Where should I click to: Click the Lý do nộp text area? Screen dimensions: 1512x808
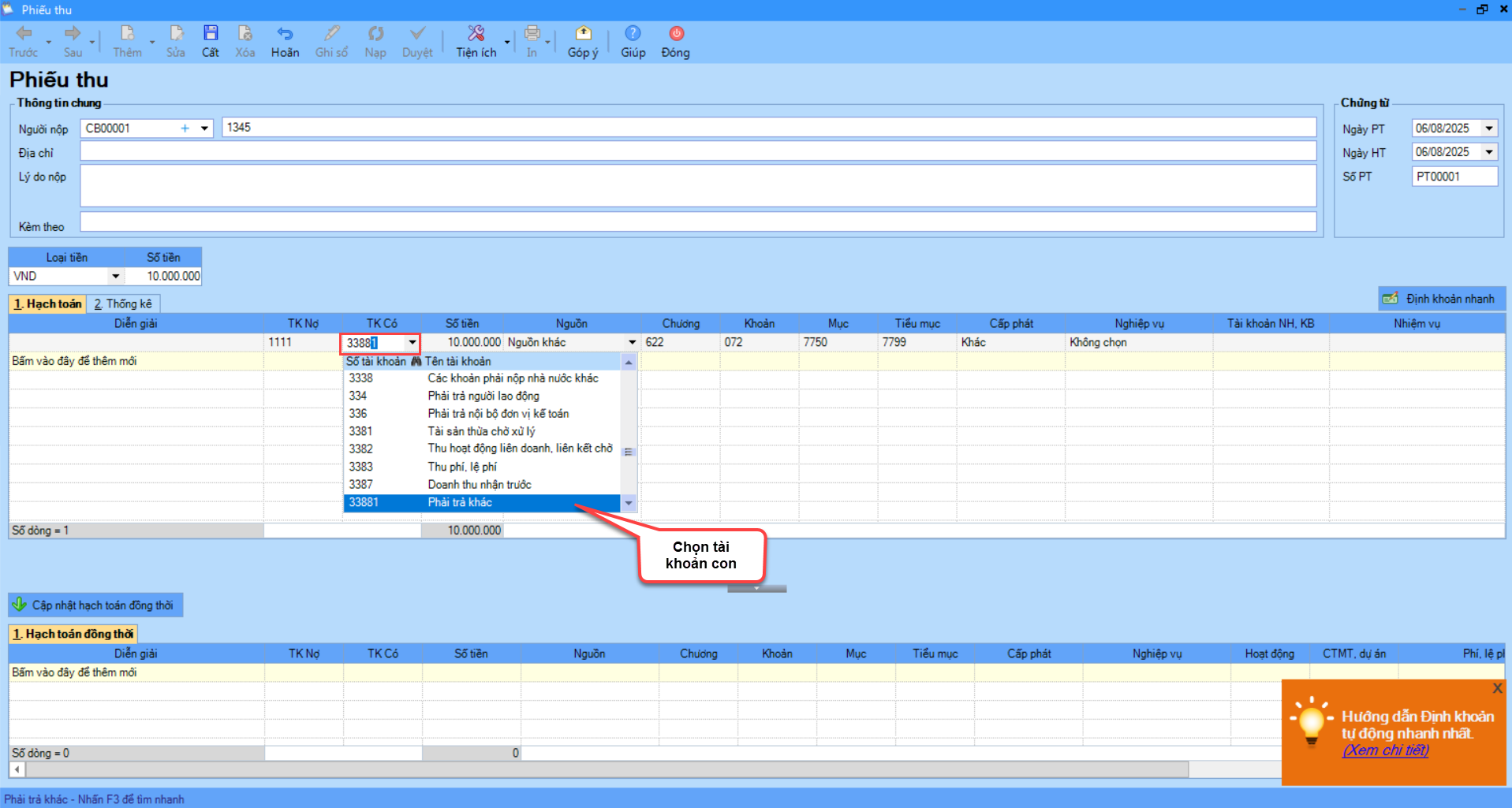tap(698, 186)
